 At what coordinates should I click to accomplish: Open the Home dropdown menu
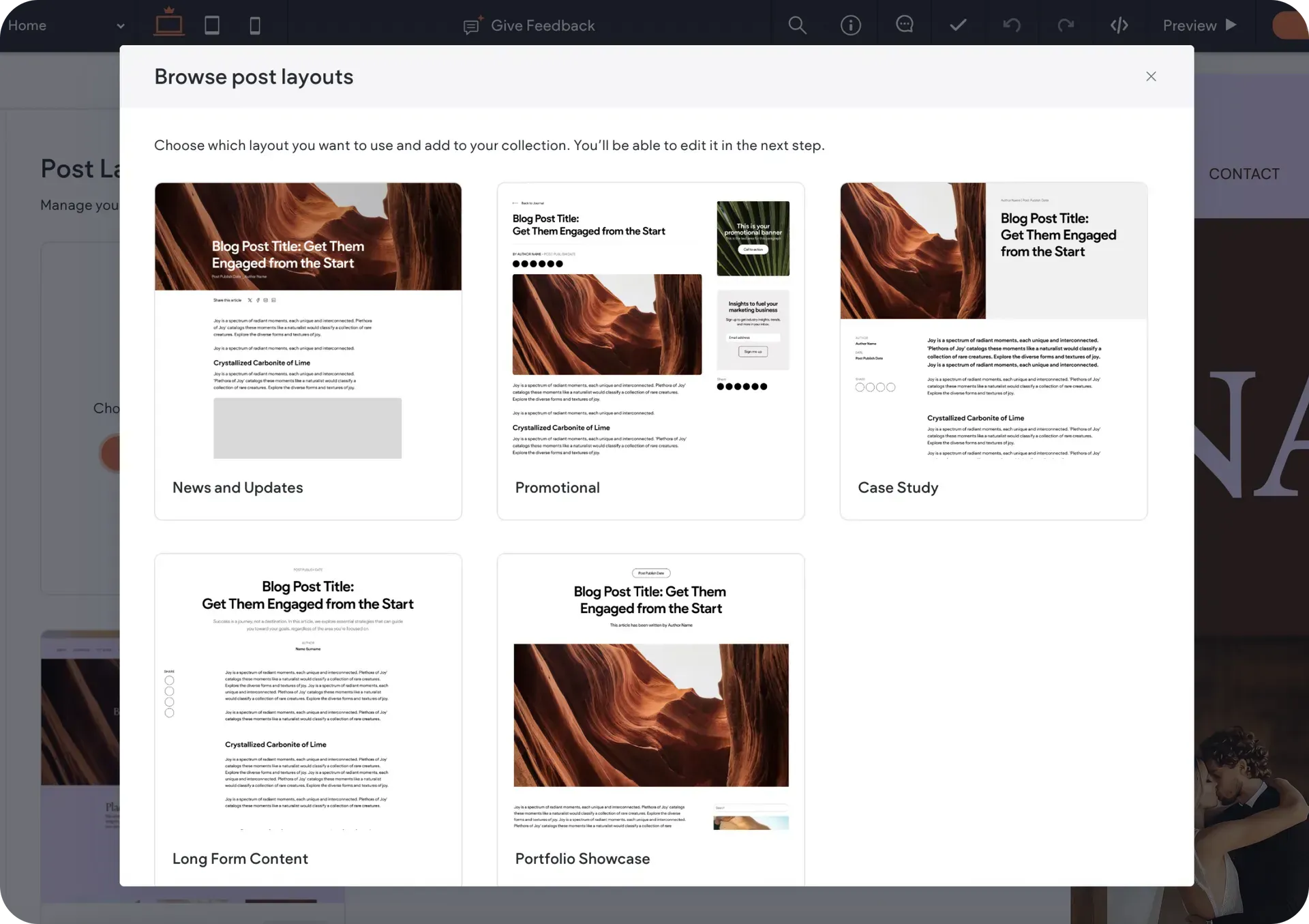[66, 25]
